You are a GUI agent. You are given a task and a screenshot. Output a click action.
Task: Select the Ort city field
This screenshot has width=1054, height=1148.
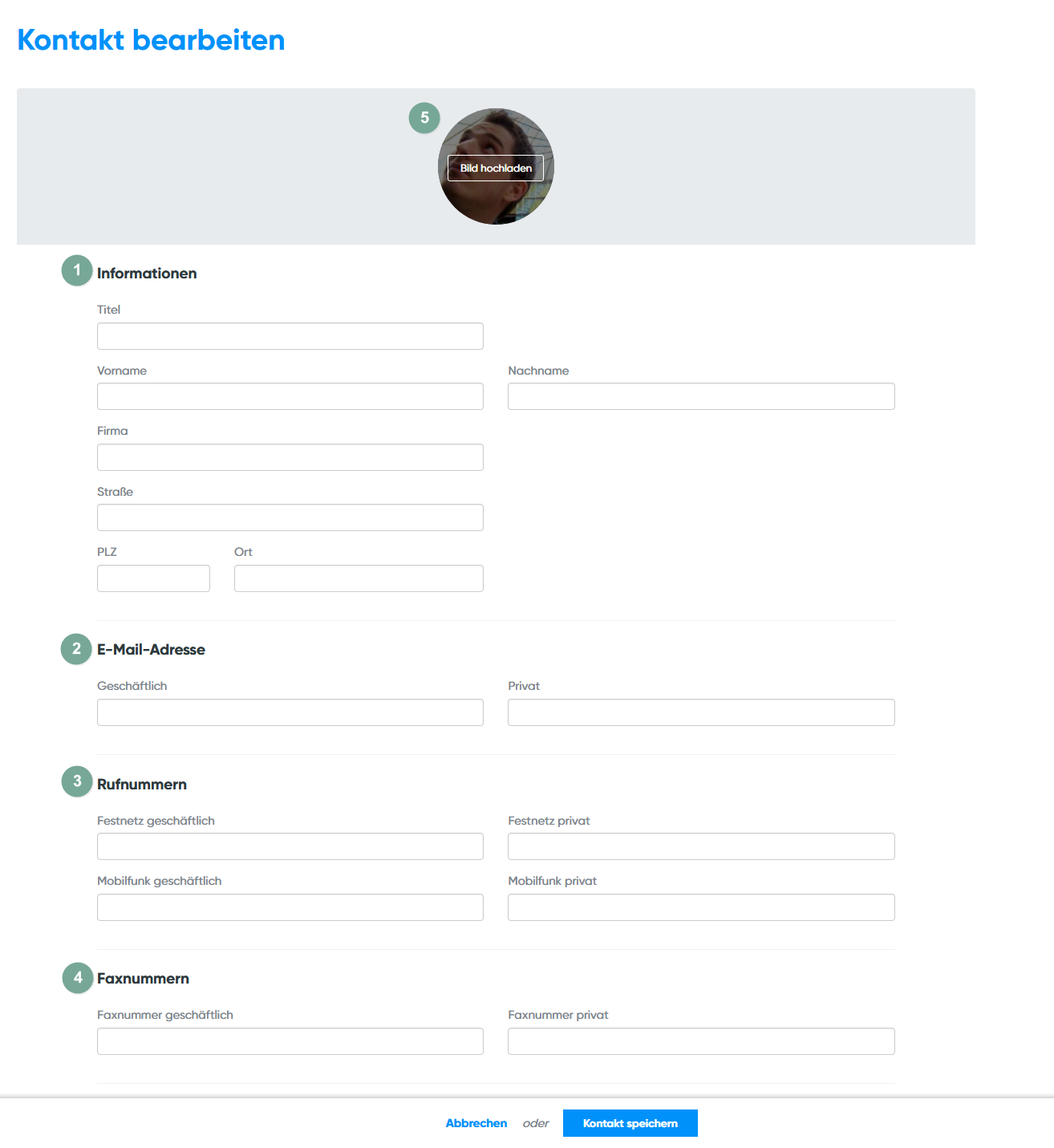pos(359,578)
